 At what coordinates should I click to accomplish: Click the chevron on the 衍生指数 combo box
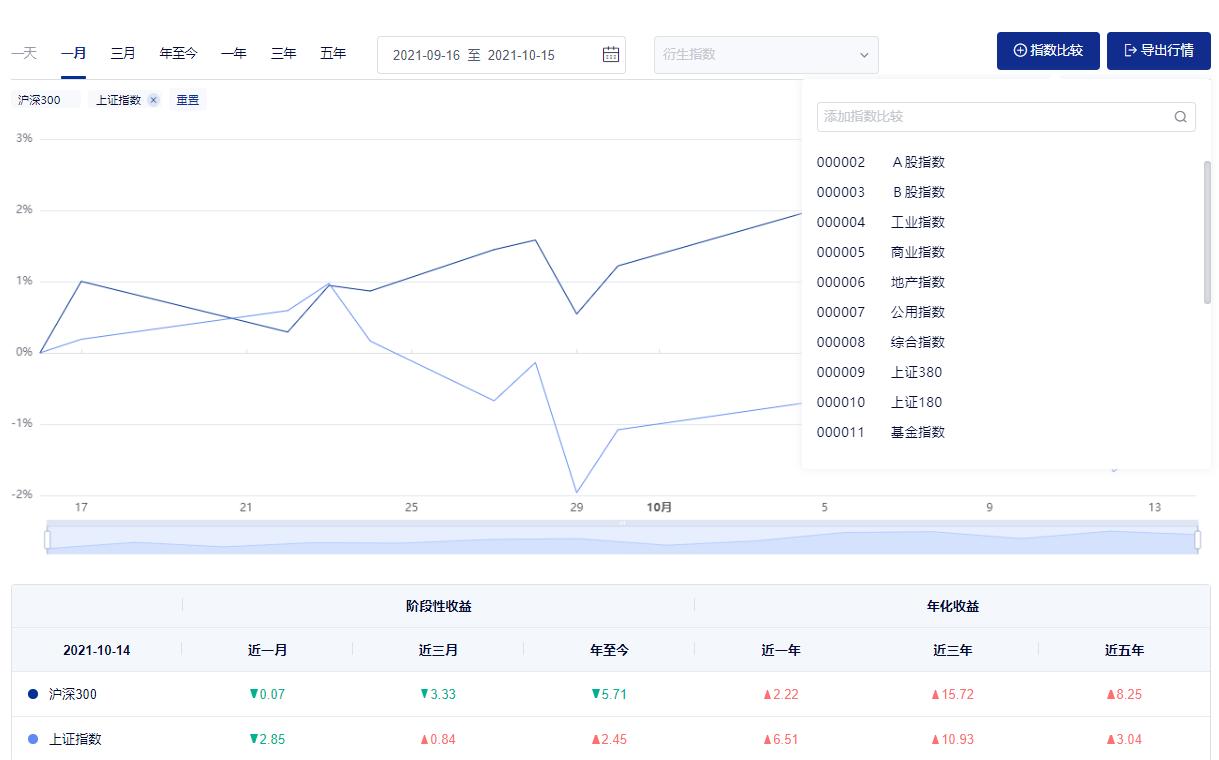pyautogui.click(x=864, y=54)
